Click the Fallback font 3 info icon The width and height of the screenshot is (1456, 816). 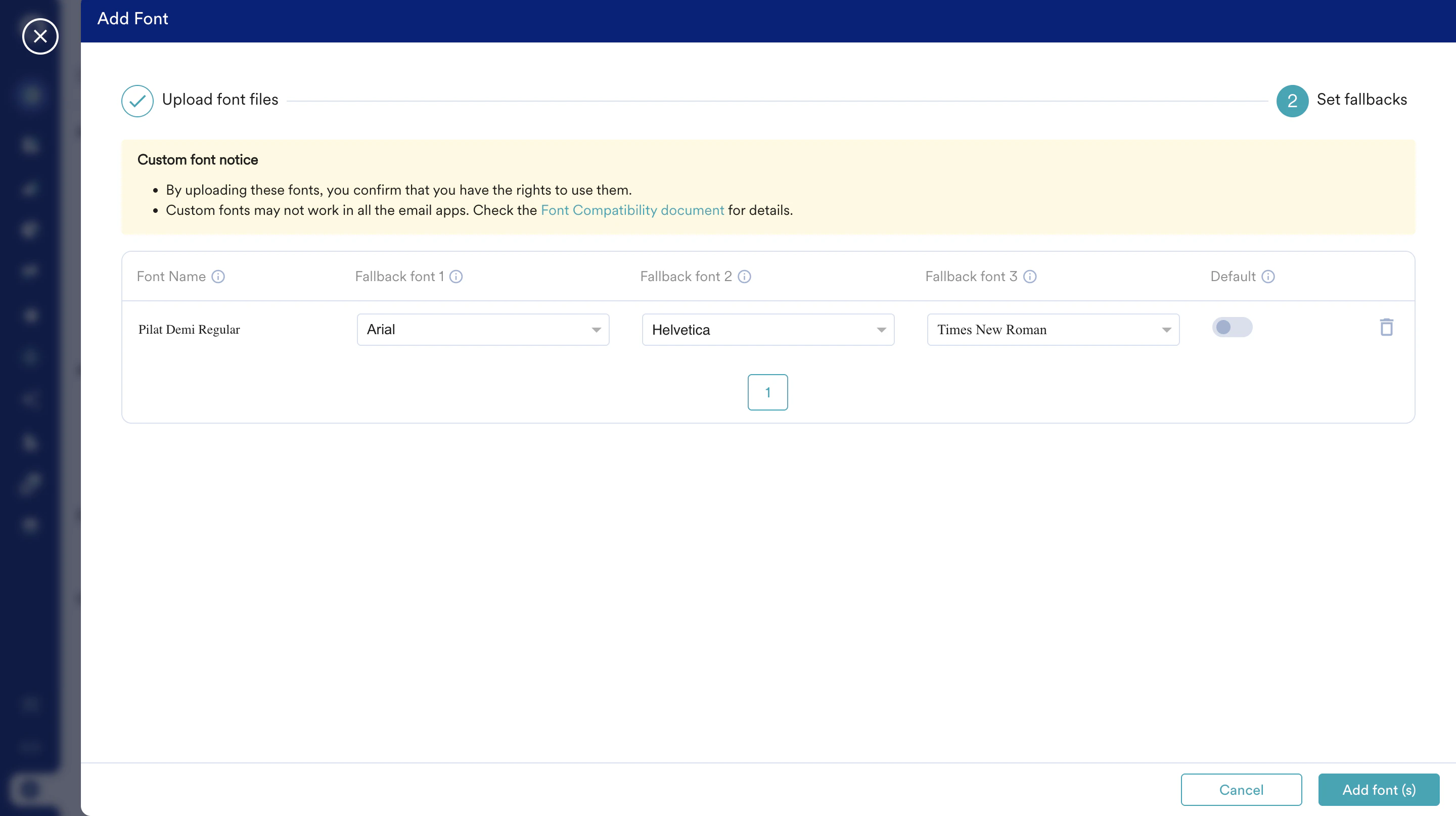click(x=1030, y=277)
